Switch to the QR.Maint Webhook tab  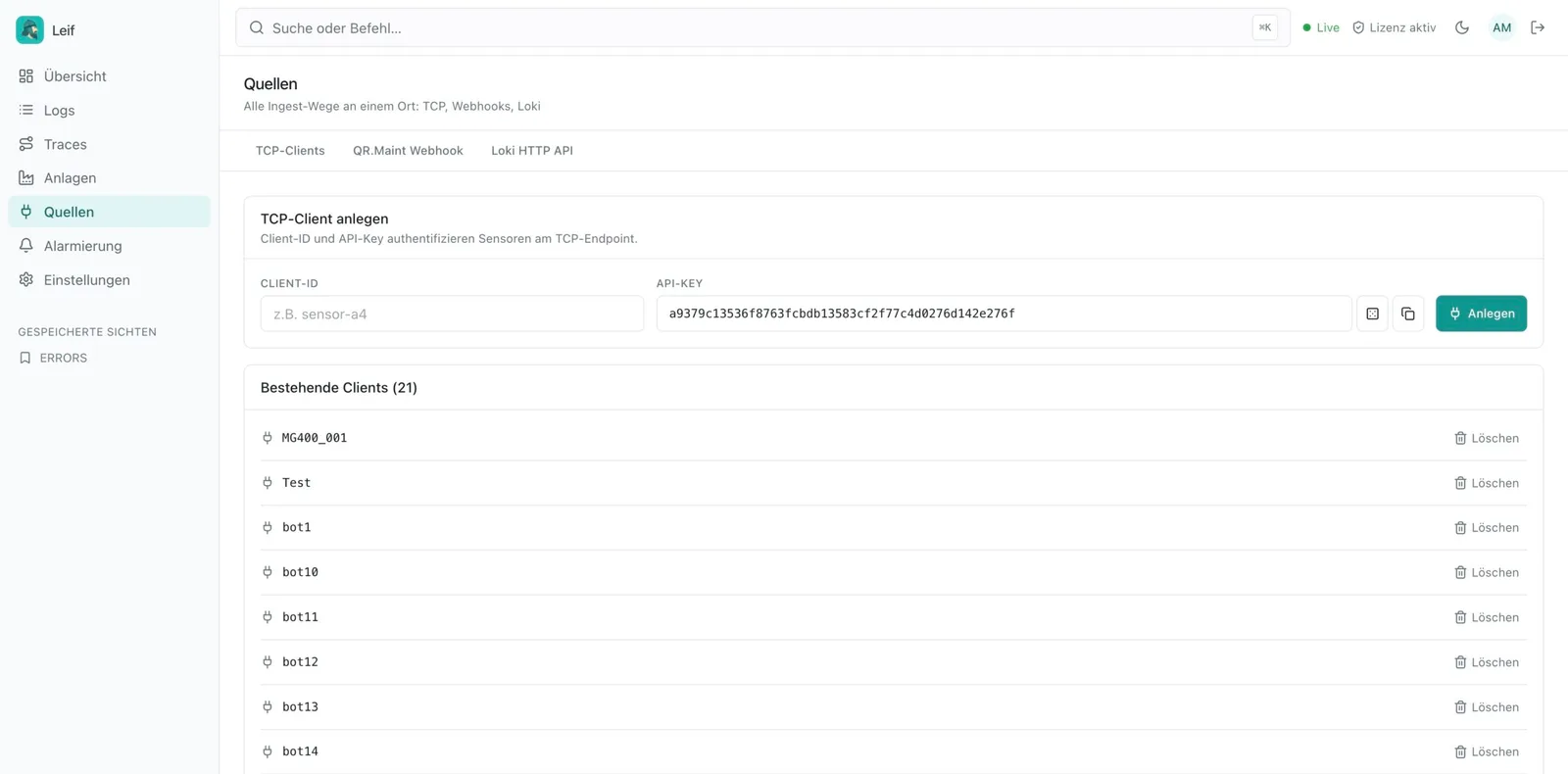pos(408,151)
